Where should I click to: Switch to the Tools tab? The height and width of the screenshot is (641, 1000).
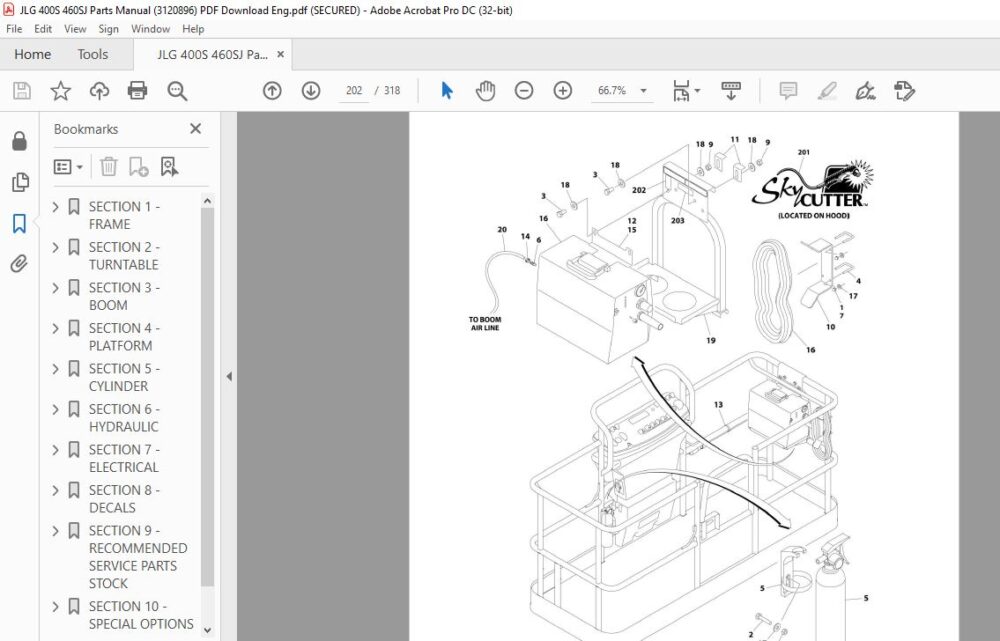click(92, 54)
